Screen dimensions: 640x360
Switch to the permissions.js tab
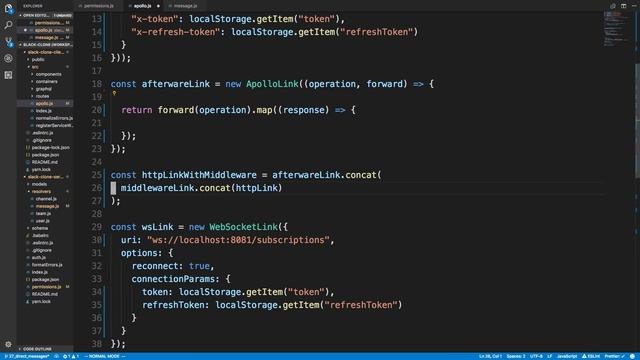coord(98,6)
